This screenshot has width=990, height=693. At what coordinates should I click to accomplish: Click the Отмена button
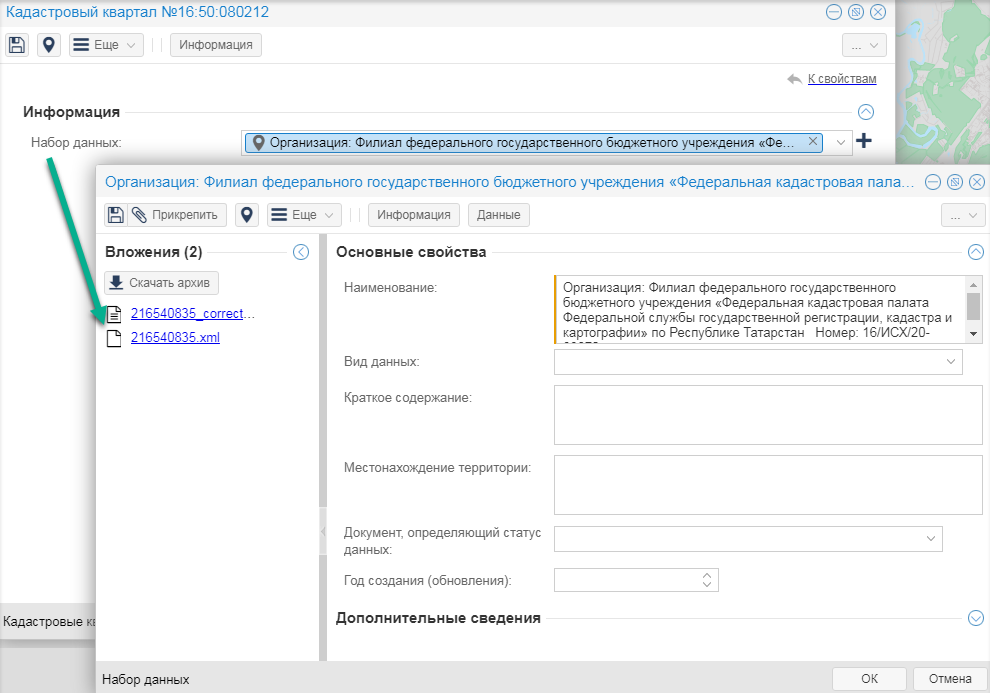(950, 679)
